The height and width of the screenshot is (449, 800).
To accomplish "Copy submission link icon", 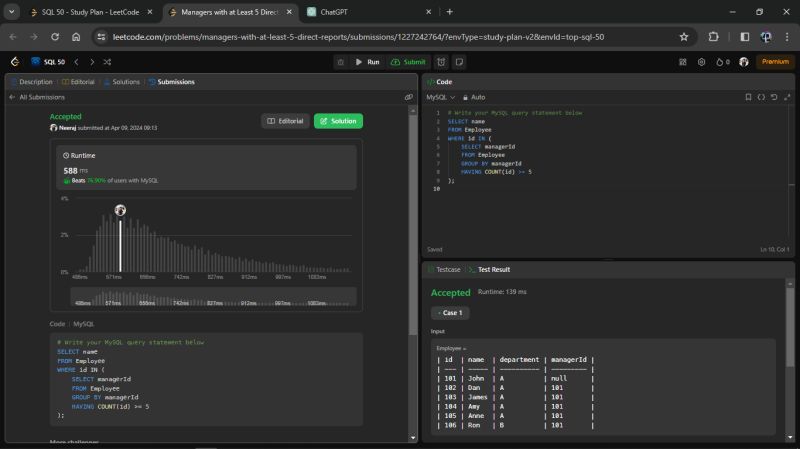I will click(x=408, y=97).
